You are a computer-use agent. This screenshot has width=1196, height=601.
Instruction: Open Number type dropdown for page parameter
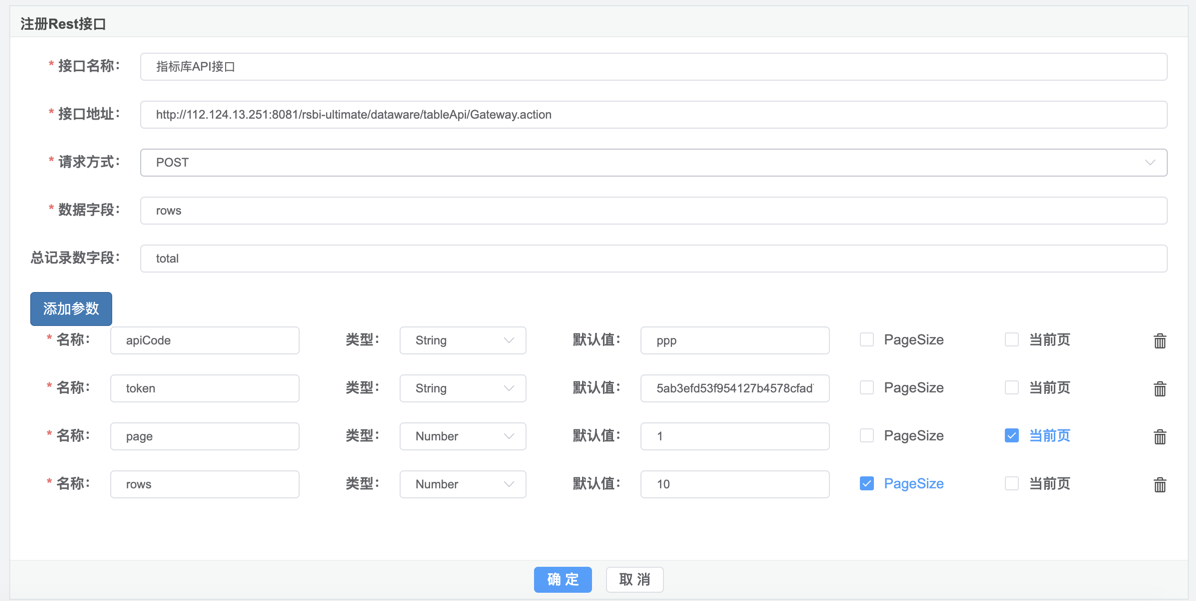click(463, 436)
